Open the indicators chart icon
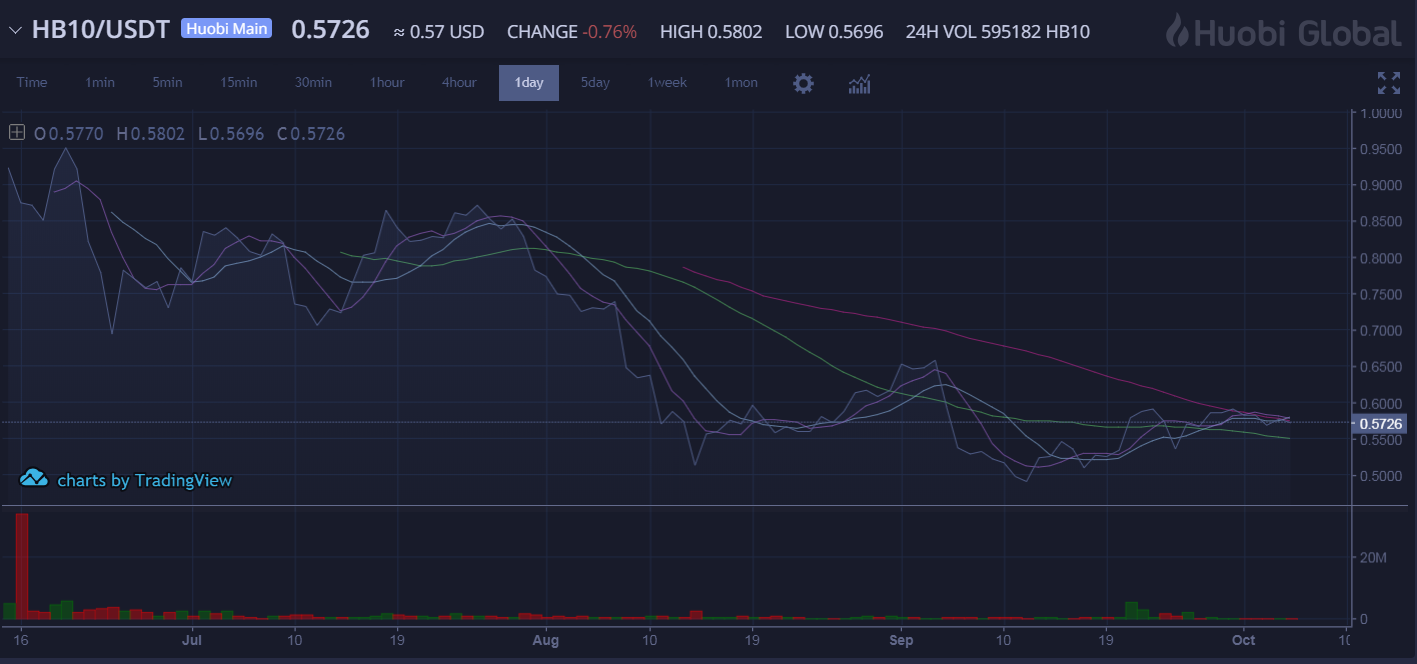The width and height of the screenshot is (1417, 664). [x=859, y=83]
